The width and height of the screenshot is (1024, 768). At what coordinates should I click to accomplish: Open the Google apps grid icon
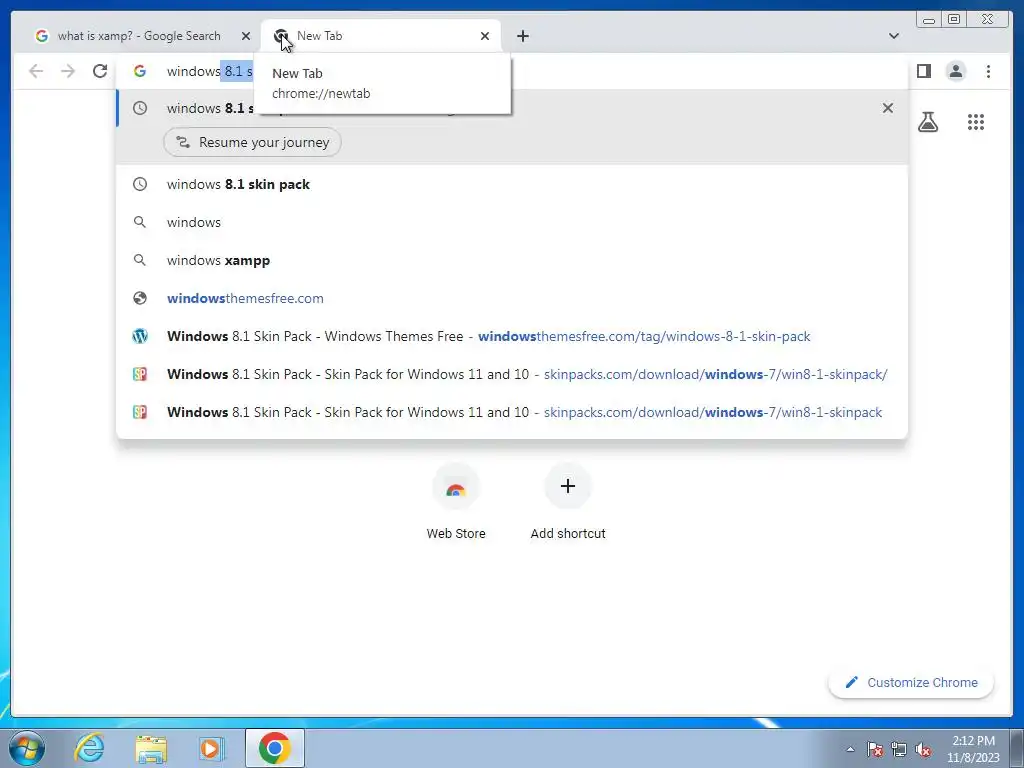[976, 121]
